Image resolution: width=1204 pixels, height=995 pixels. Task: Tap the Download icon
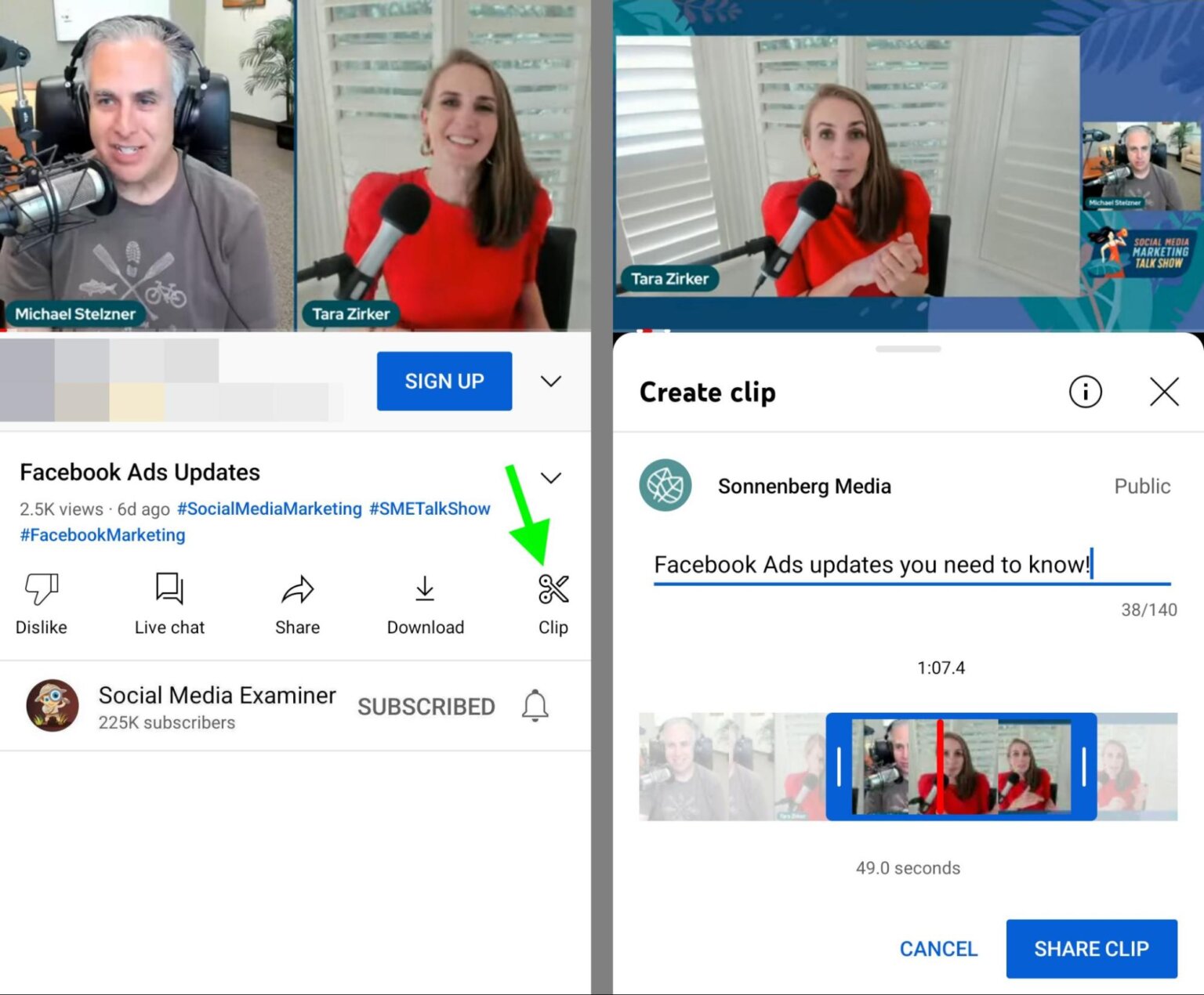coord(425,588)
